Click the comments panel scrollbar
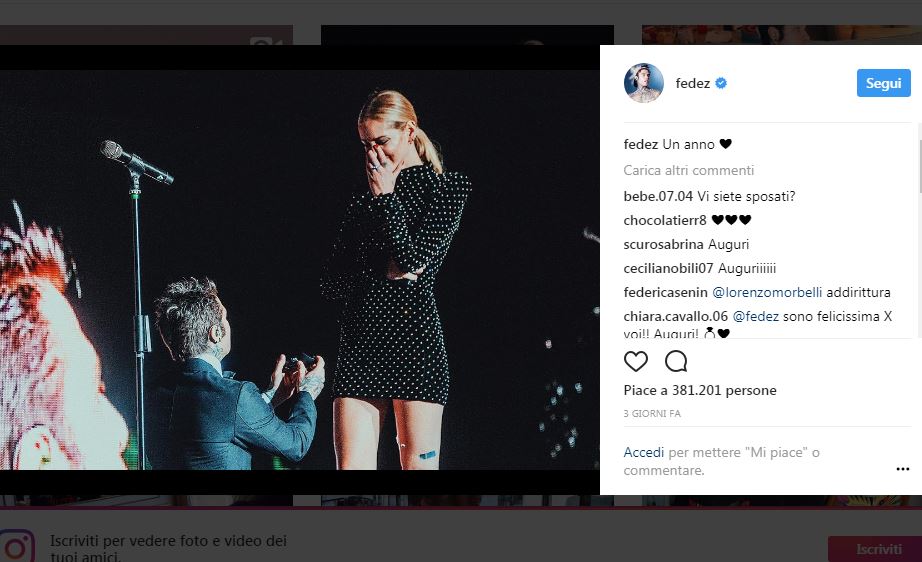 click(920, 160)
